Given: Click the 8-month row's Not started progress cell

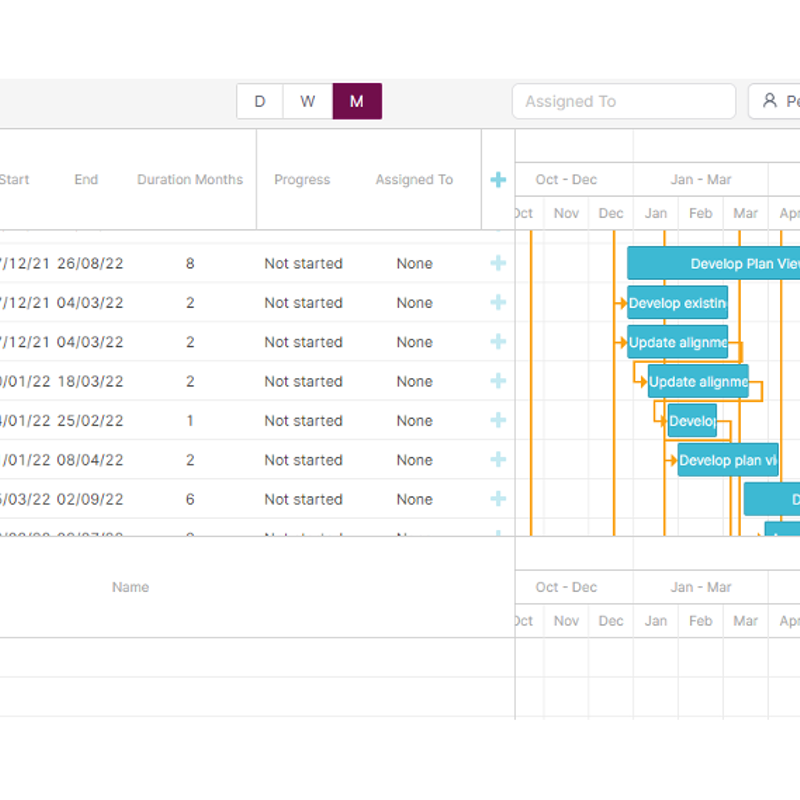Looking at the screenshot, I should point(303,264).
